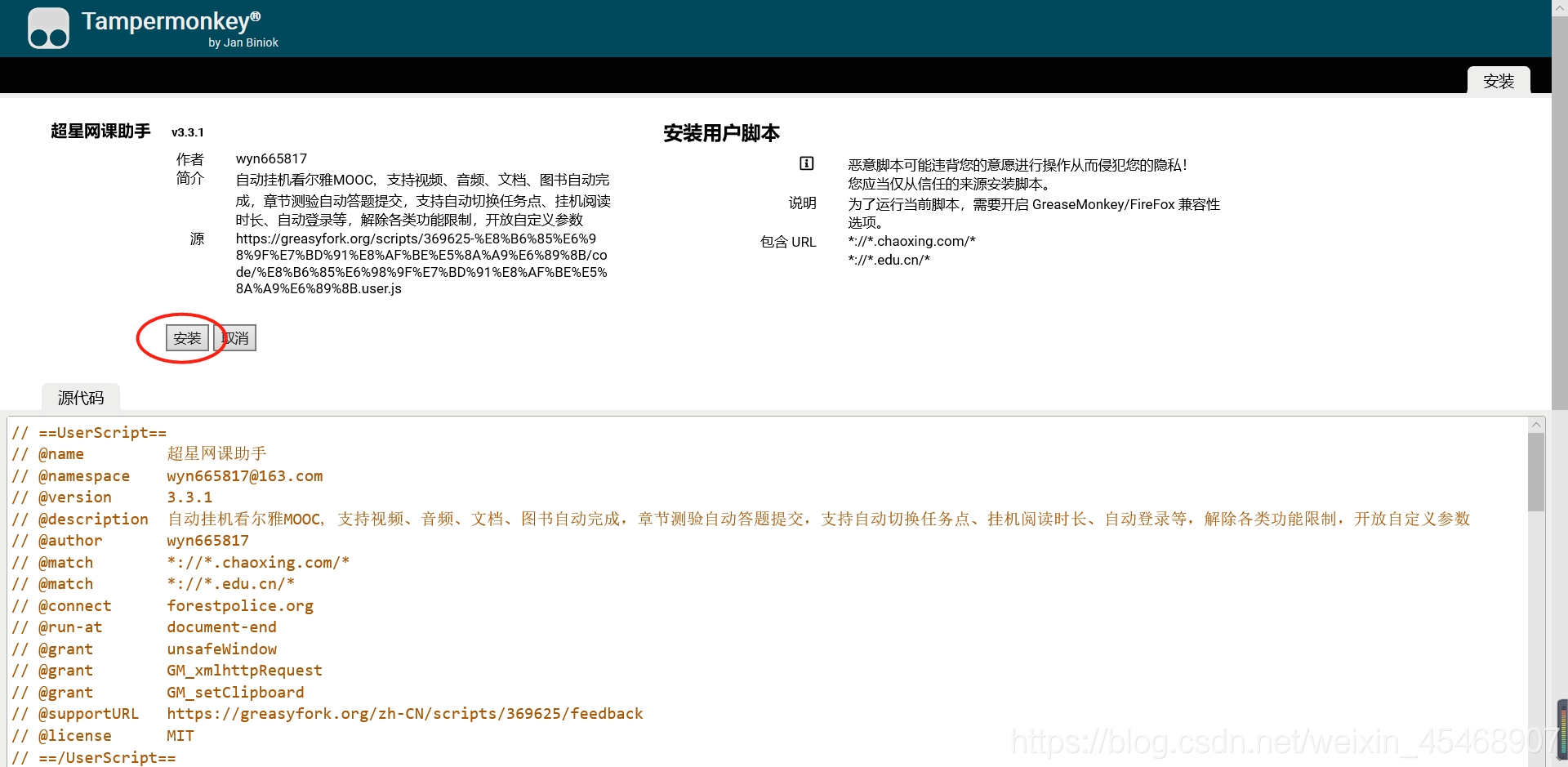Click the script title 超星网课助手
1568x767 pixels.
pos(100,132)
